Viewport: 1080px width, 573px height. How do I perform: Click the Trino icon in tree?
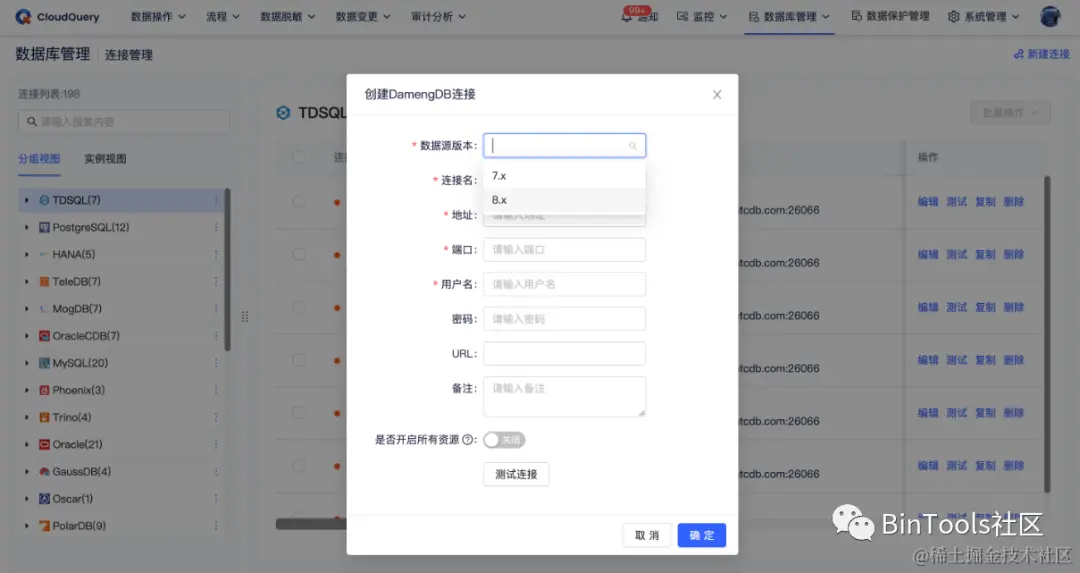(x=44, y=417)
